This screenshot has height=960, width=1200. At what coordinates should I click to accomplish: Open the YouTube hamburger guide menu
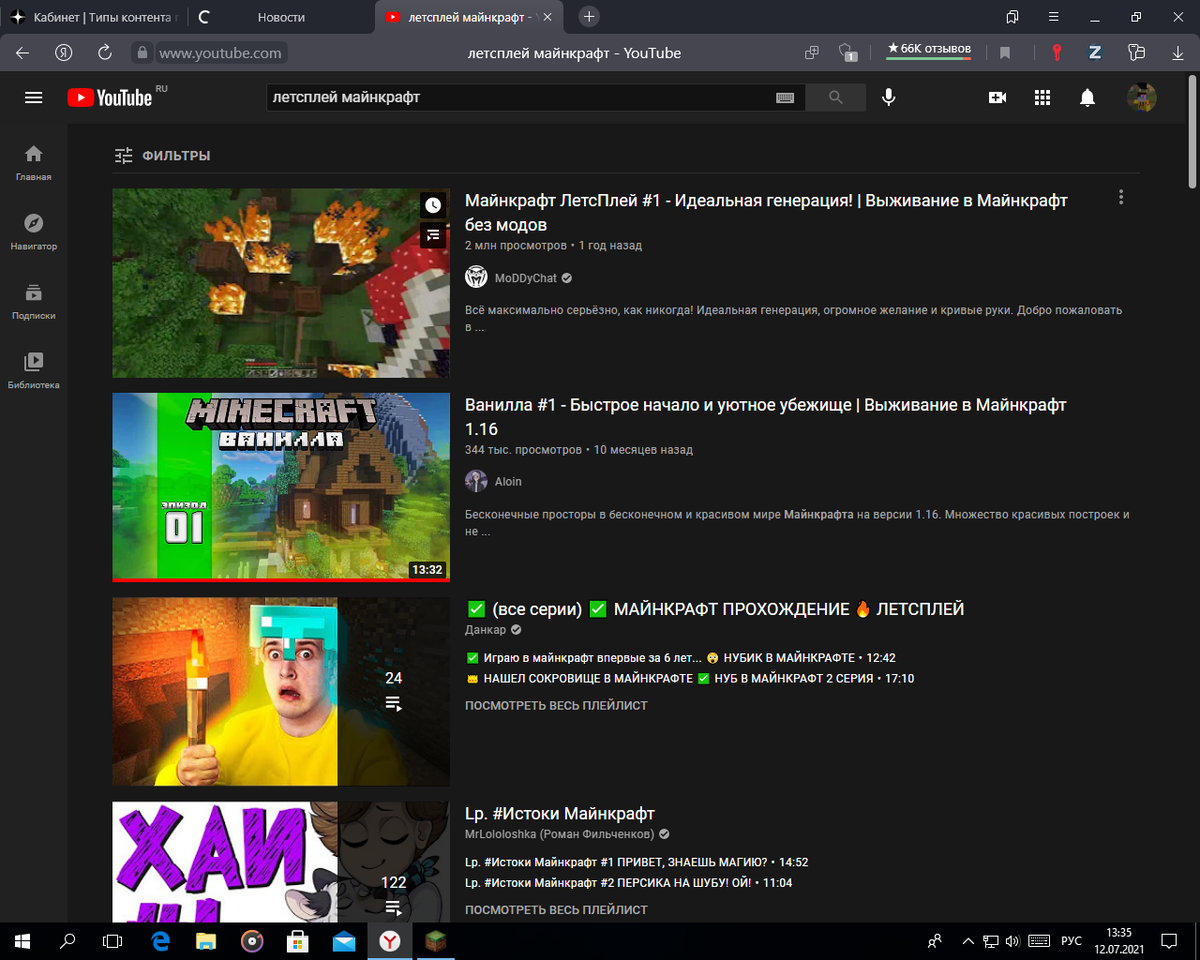34,97
